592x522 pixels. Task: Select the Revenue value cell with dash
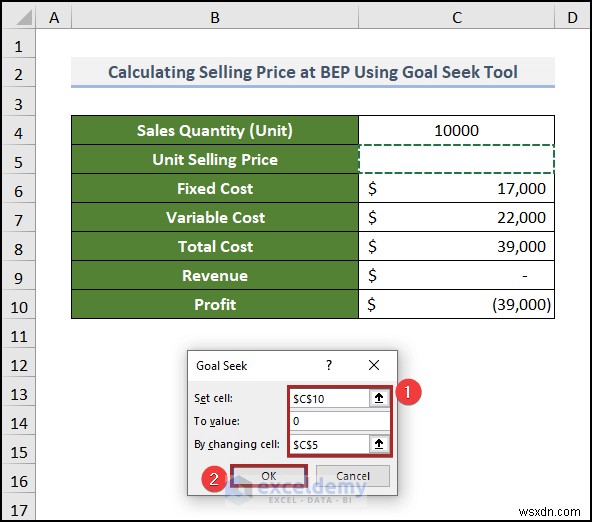456,275
